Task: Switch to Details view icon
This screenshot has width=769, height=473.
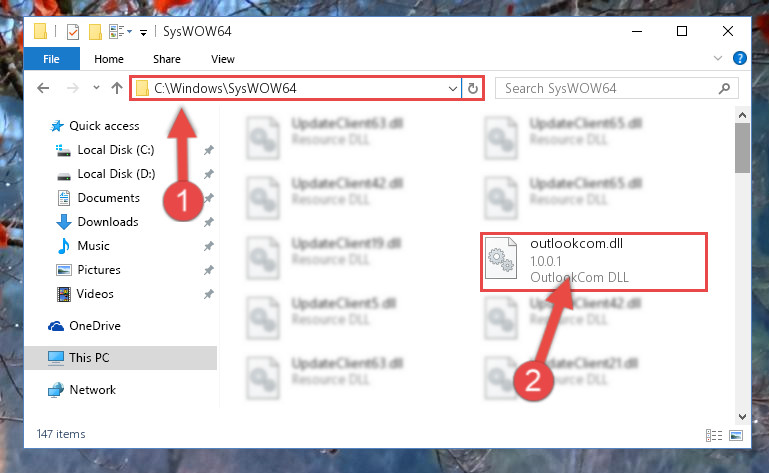Action: tap(714, 435)
